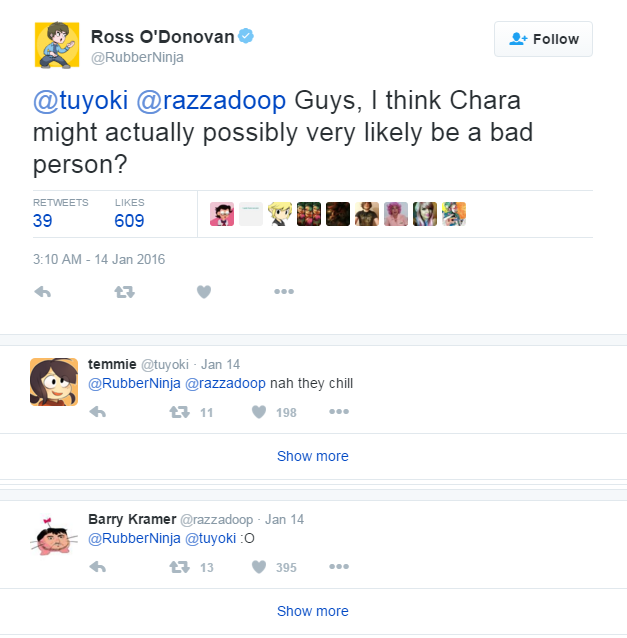
Task: Retweet Barry Kramer's reply
Action: pos(179,567)
